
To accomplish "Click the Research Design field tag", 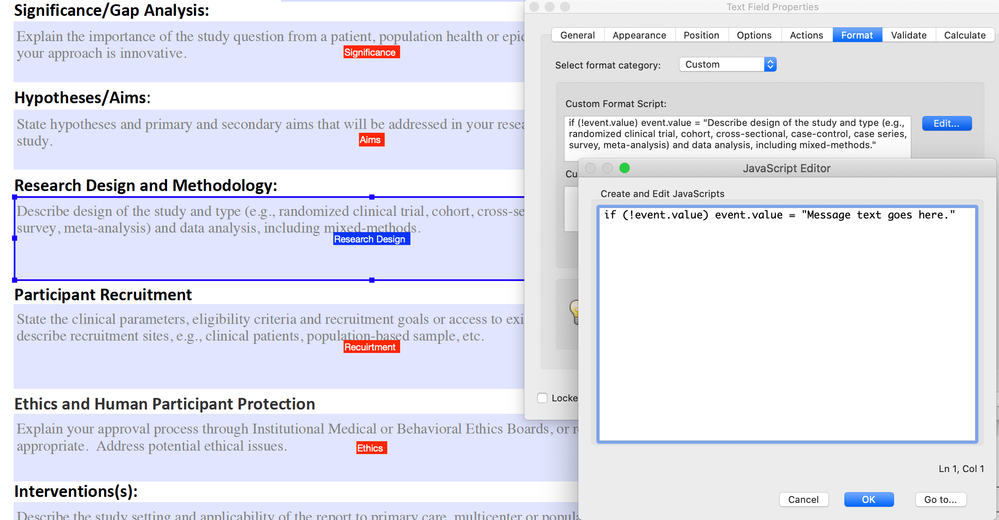I will coord(371,239).
